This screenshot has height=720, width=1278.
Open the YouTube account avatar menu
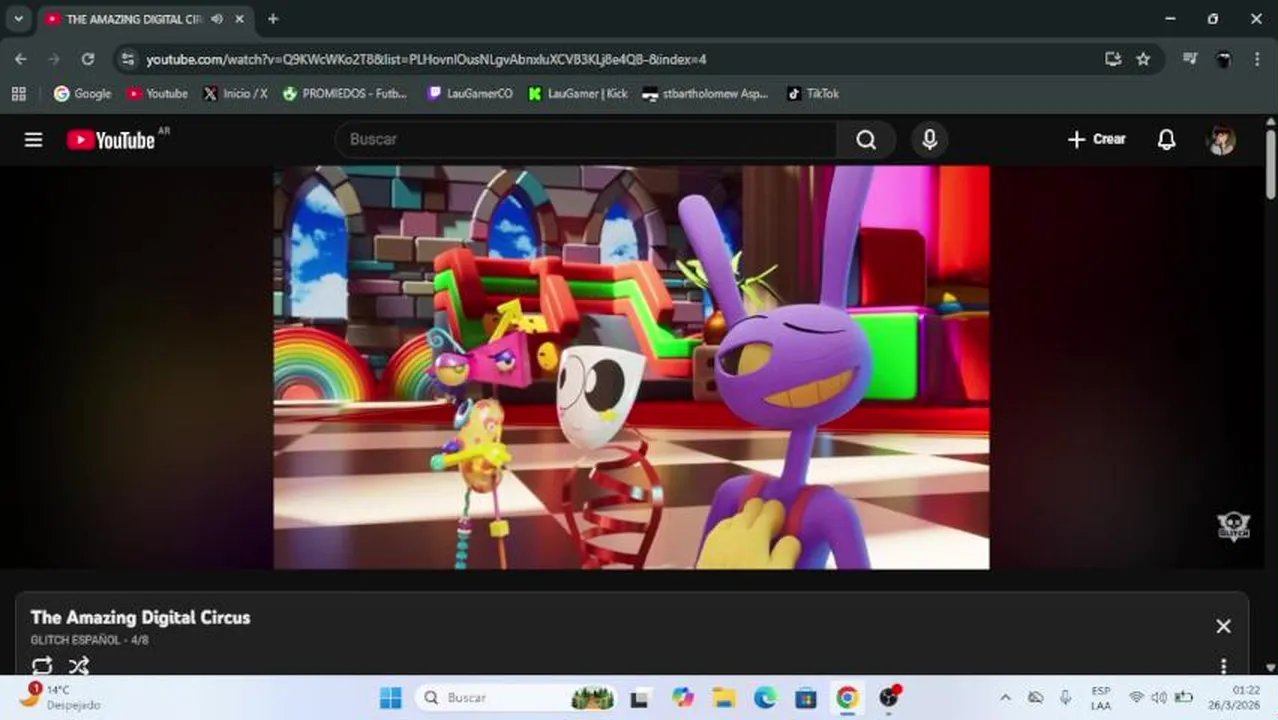point(1221,140)
